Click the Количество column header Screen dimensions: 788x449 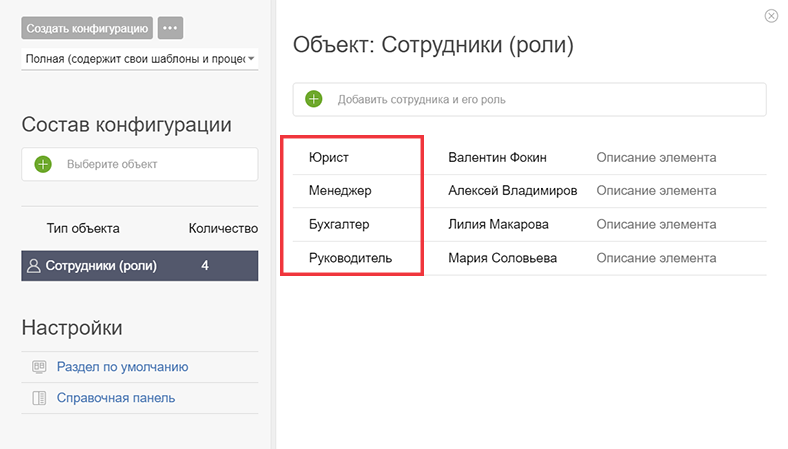pyautogui.click(x=223, y=228)
